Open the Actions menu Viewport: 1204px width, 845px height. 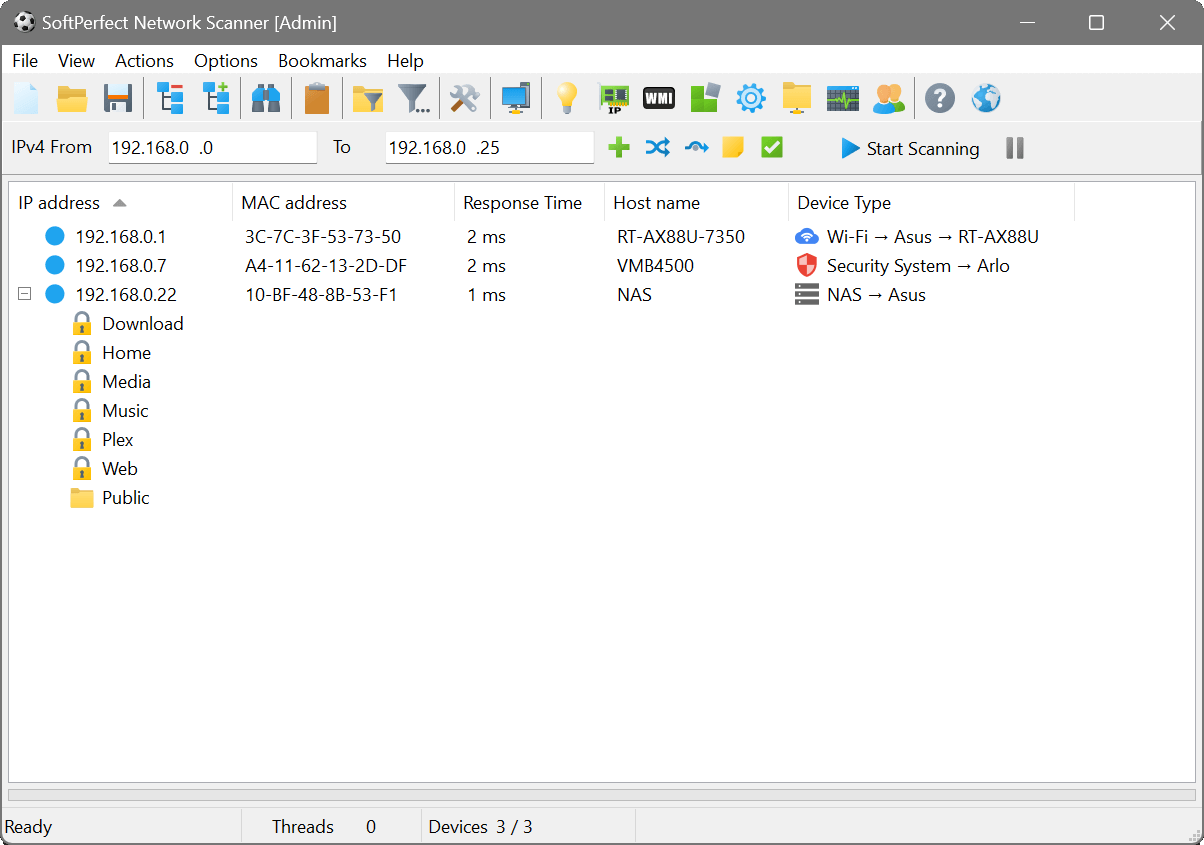(x=144, y=61)
